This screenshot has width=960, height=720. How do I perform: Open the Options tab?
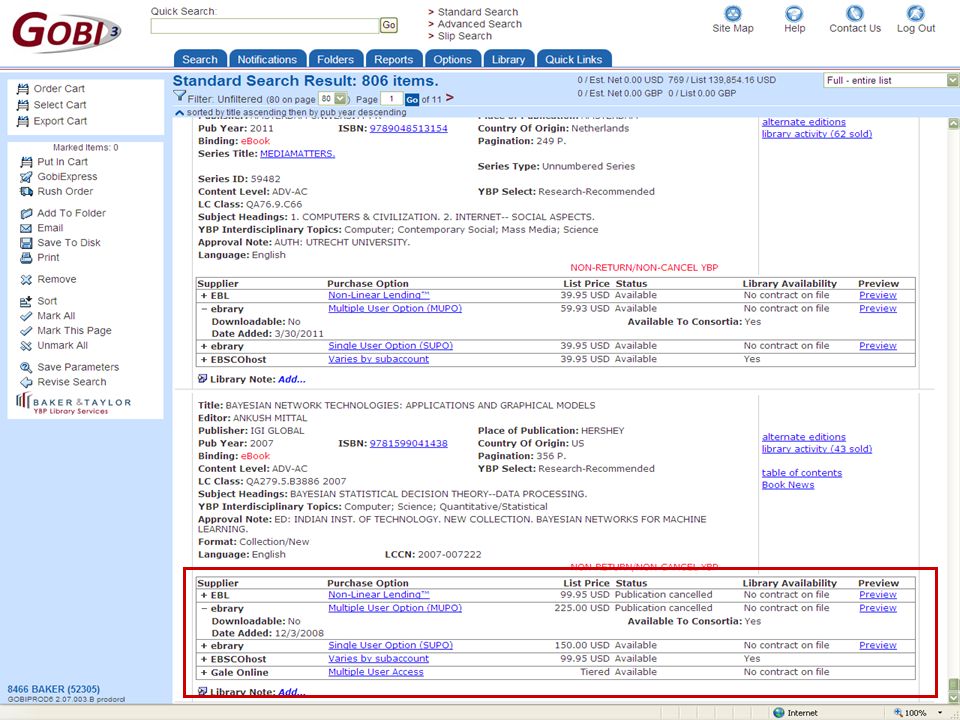click(x=452, y=59)
